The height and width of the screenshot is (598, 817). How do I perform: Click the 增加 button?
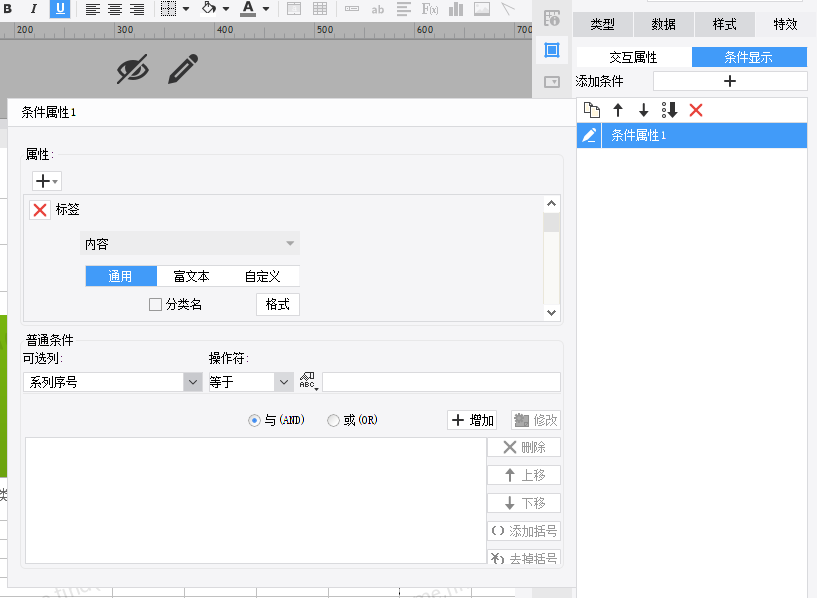coord(472,420)
